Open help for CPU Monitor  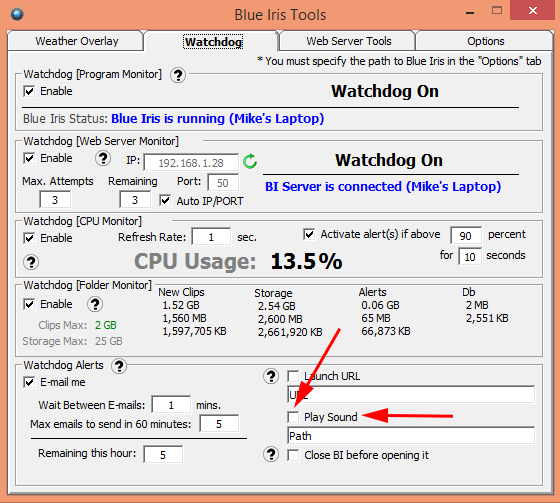[31, 262]
